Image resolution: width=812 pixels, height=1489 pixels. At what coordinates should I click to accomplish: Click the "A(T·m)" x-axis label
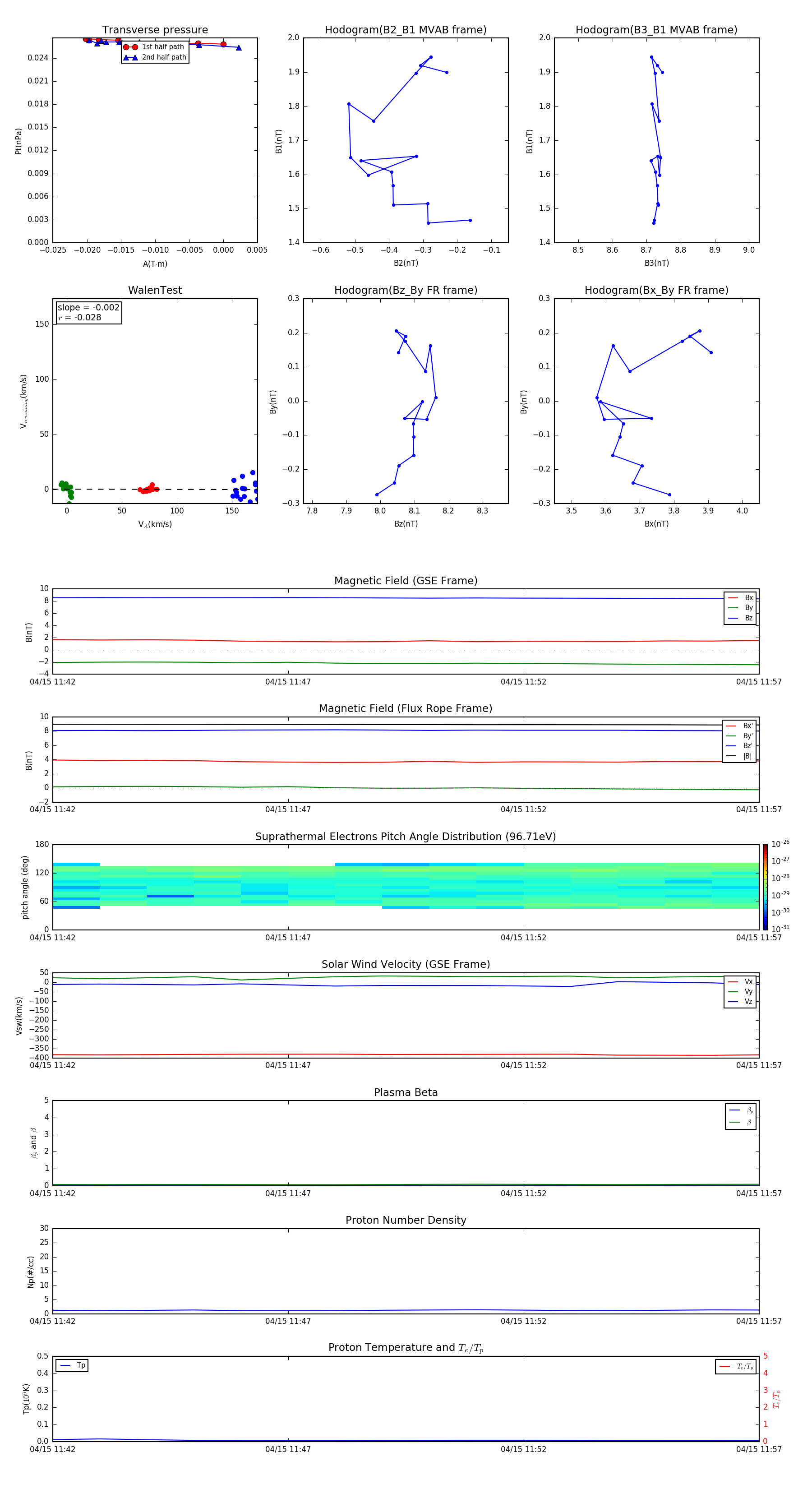[x=155, y=264]
